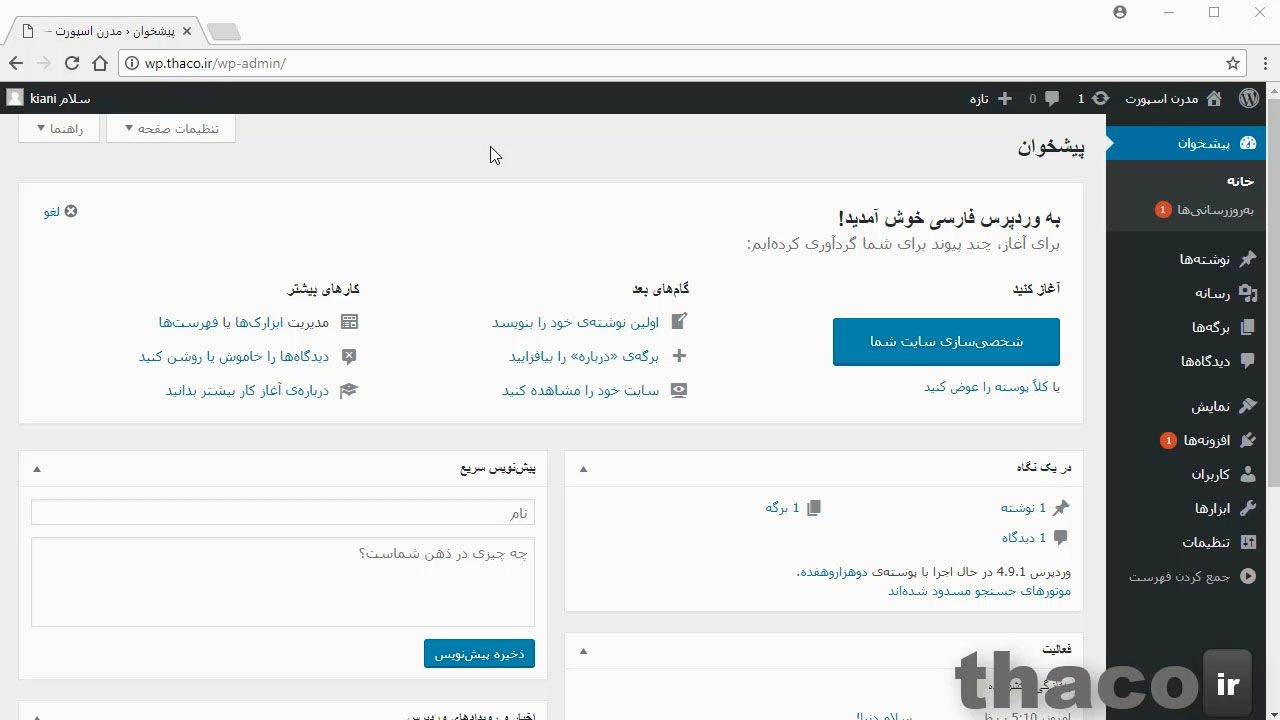Close the پیشخوان browser tab
The image size is (1280, 720).
pyautogui.click(x=187, y=31)
